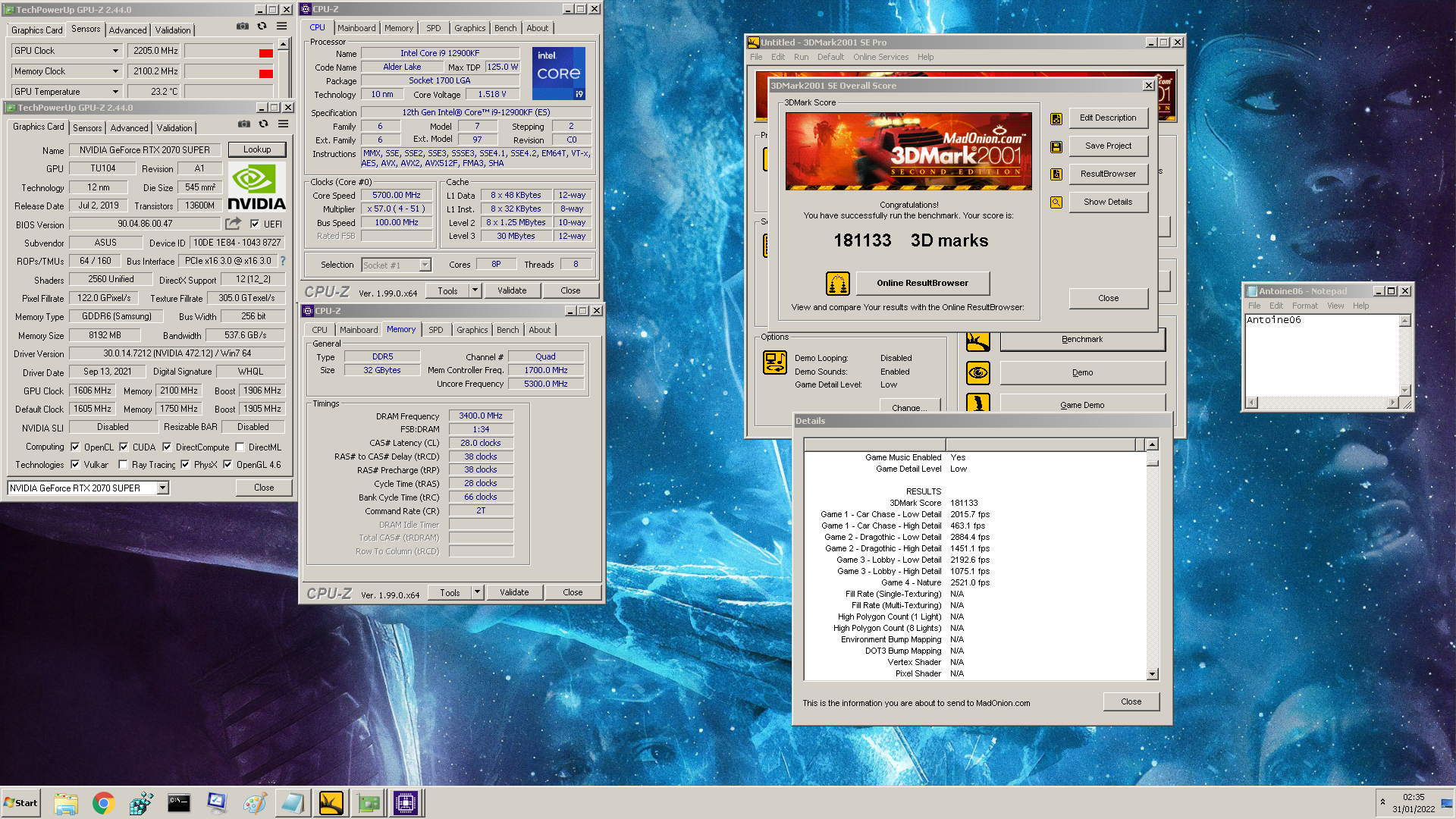The width and height of the screenshot is (1456, 819).
Task: Take screenshot with lower GPU-Z camera icon
Action: [x=243, y=124]
